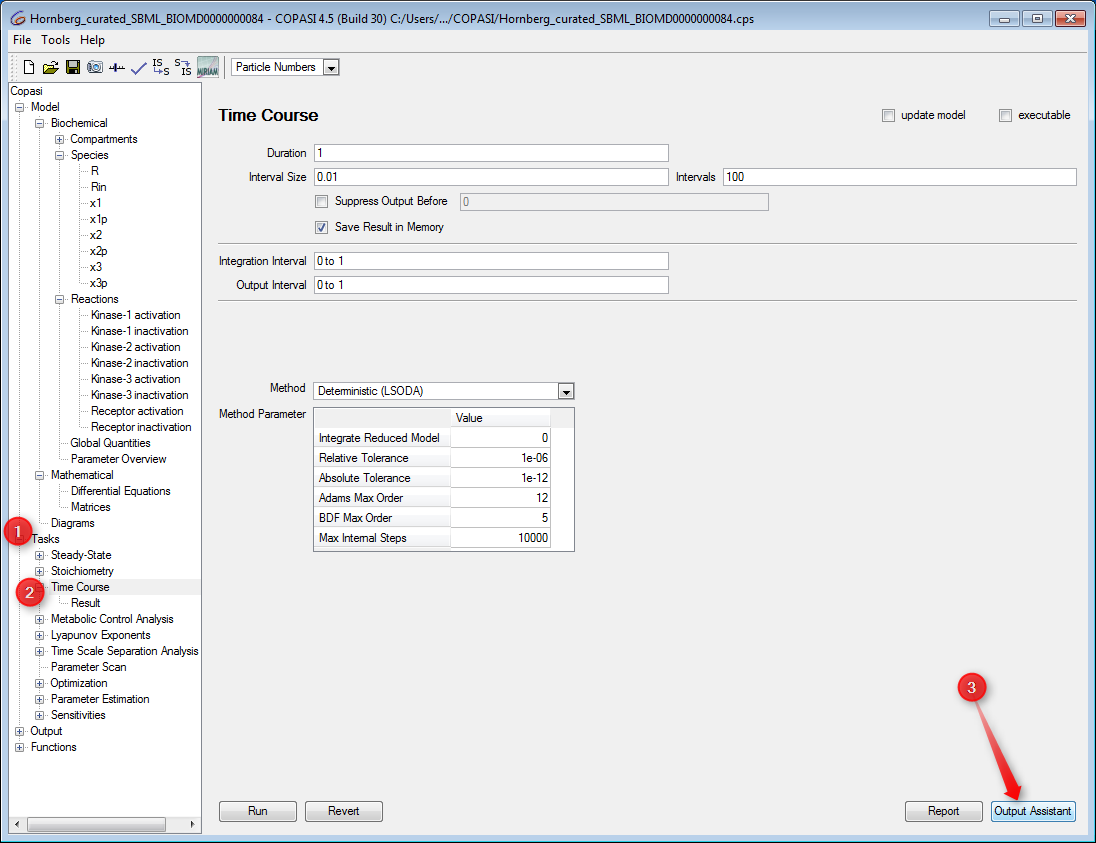The height and width of the screenshot is (843, 1096).
Task: Click the Report button
Action: 944,812
